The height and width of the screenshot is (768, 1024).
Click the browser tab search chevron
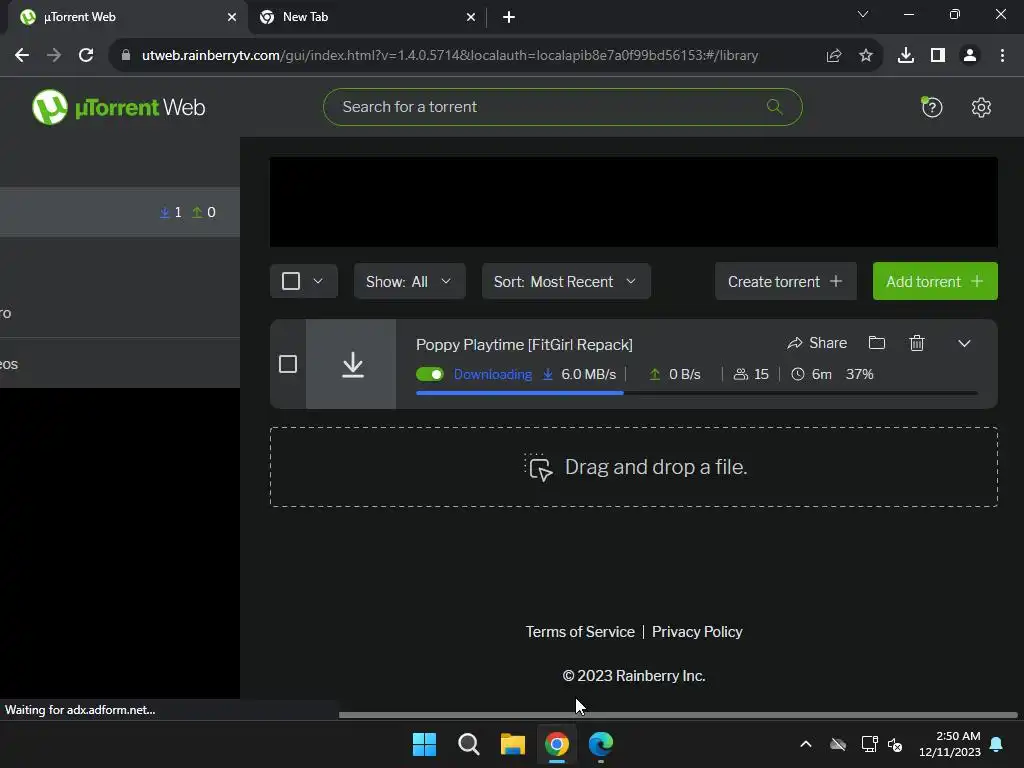click(863, 14)
